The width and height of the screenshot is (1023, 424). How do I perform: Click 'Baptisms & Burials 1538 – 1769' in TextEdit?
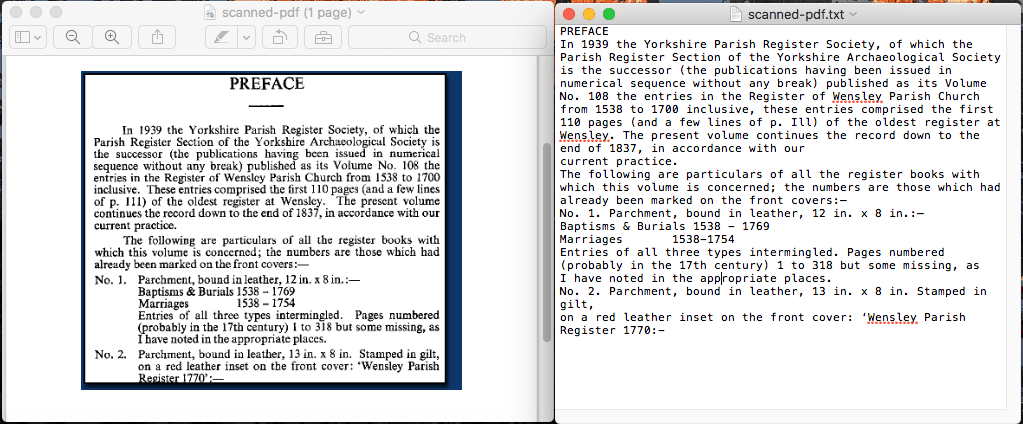coord(665,226)
